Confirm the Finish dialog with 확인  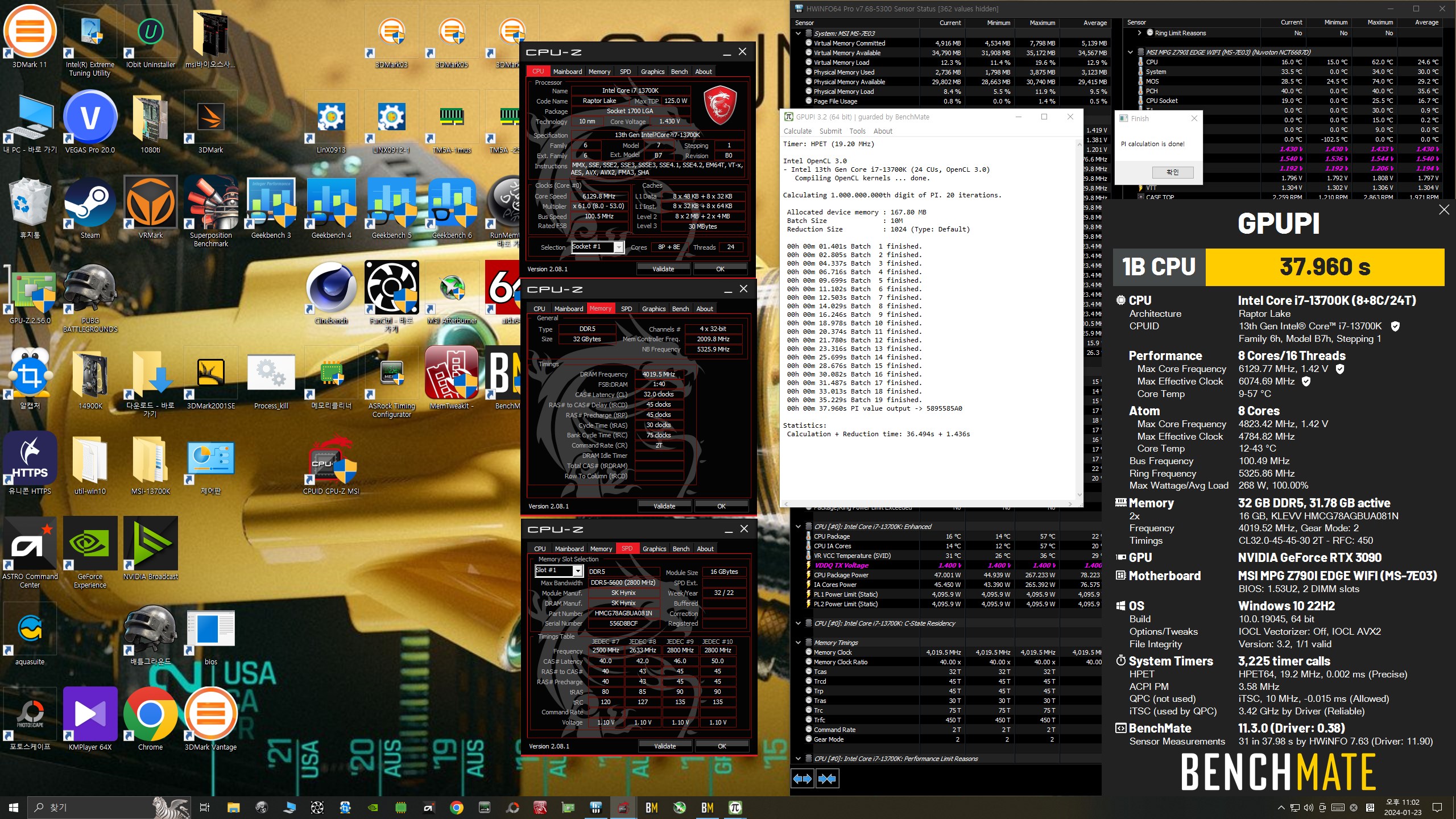(1173, 172)
